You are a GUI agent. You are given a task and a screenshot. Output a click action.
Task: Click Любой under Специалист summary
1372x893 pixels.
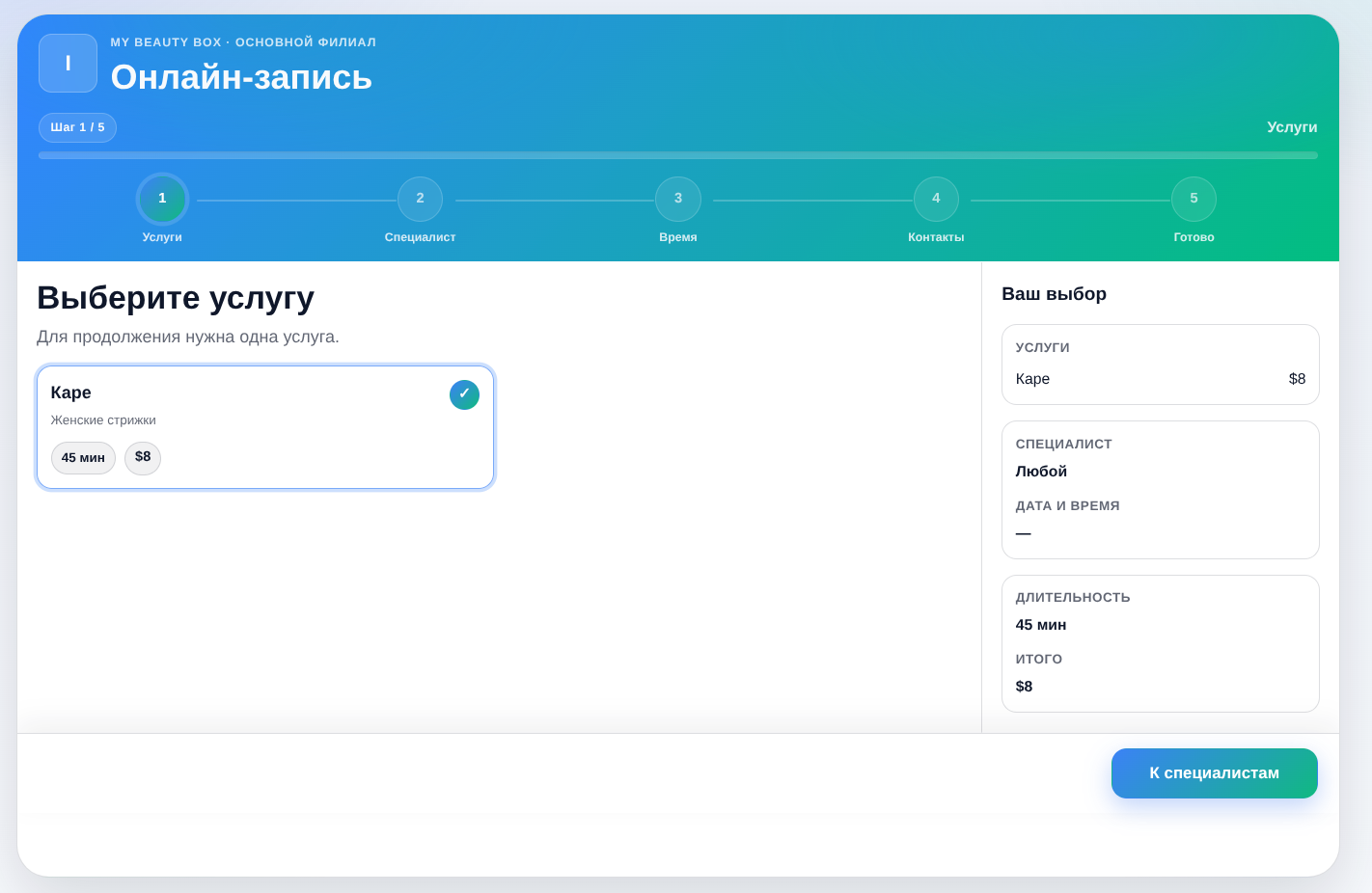tap(1041, 472)
